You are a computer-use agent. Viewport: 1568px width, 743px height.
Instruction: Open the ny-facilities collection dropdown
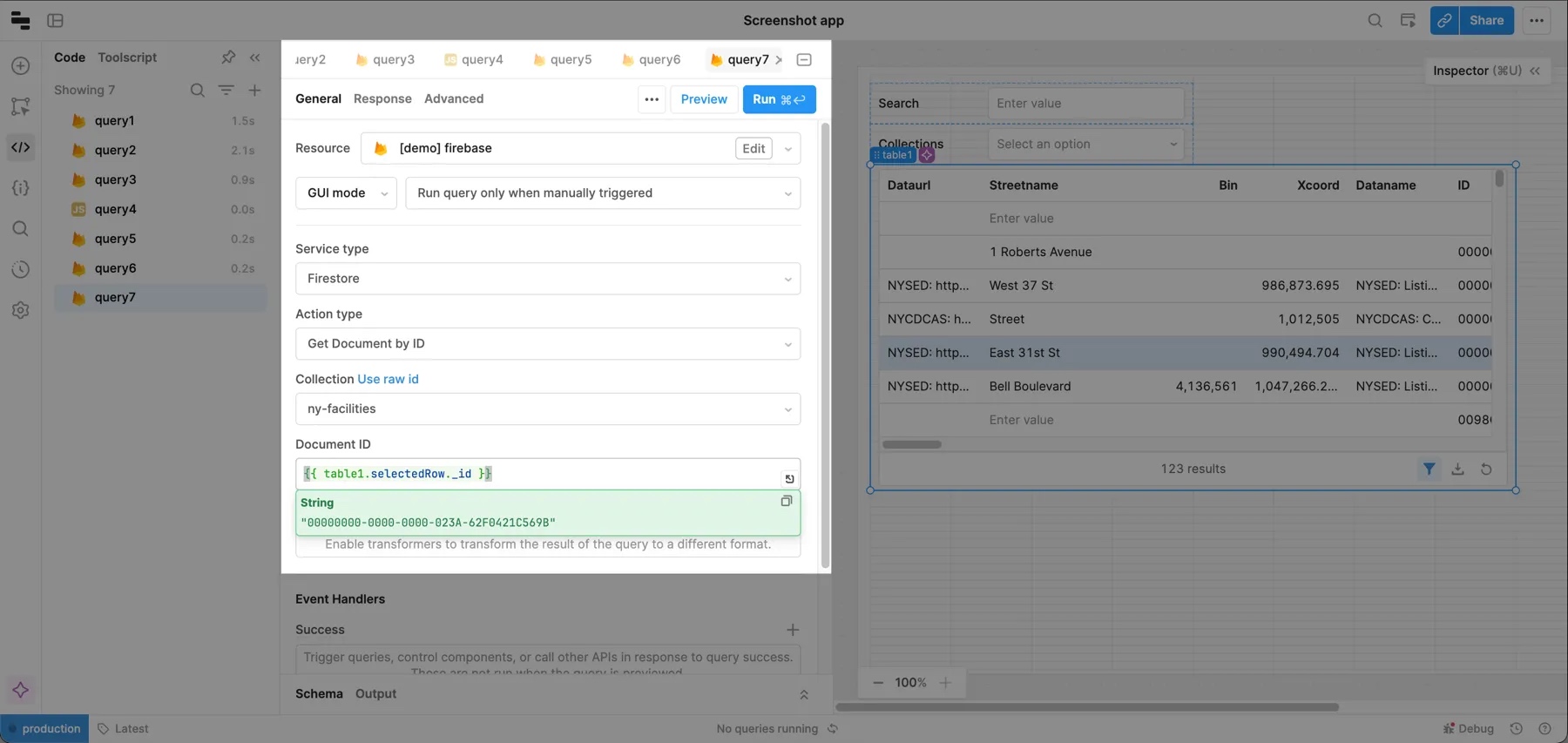click(548, 409)
